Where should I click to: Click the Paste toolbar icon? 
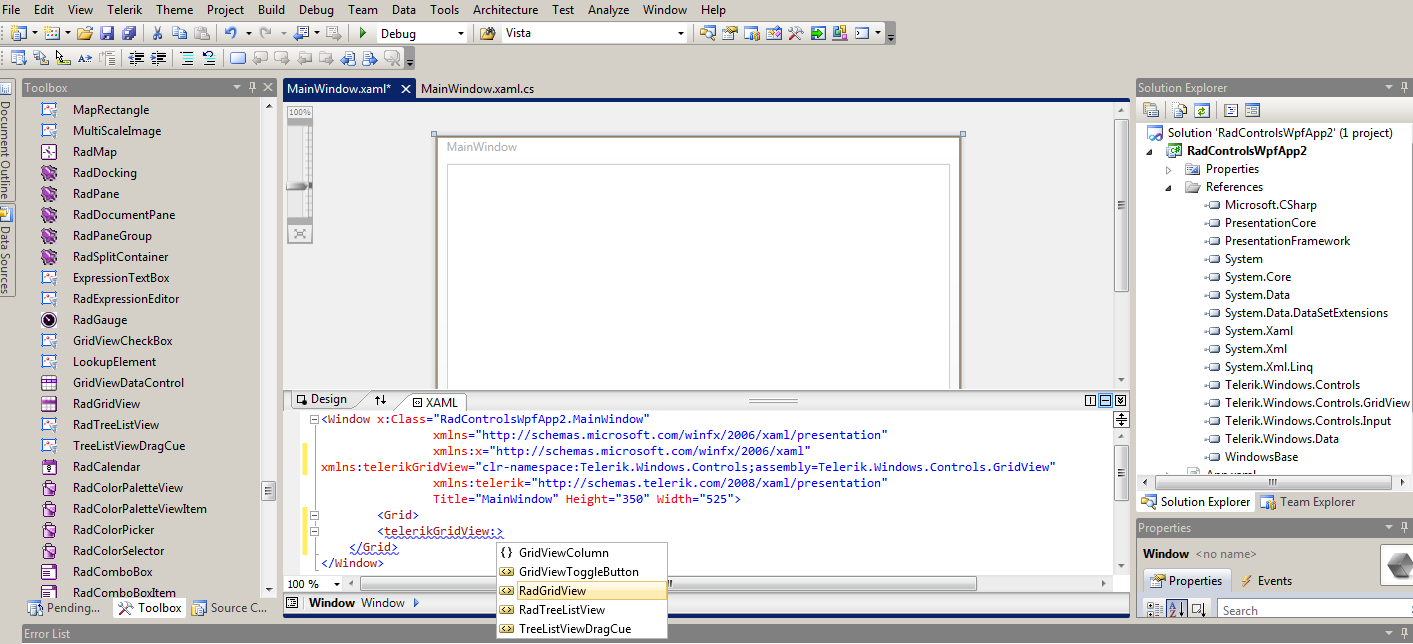(202, 33)
